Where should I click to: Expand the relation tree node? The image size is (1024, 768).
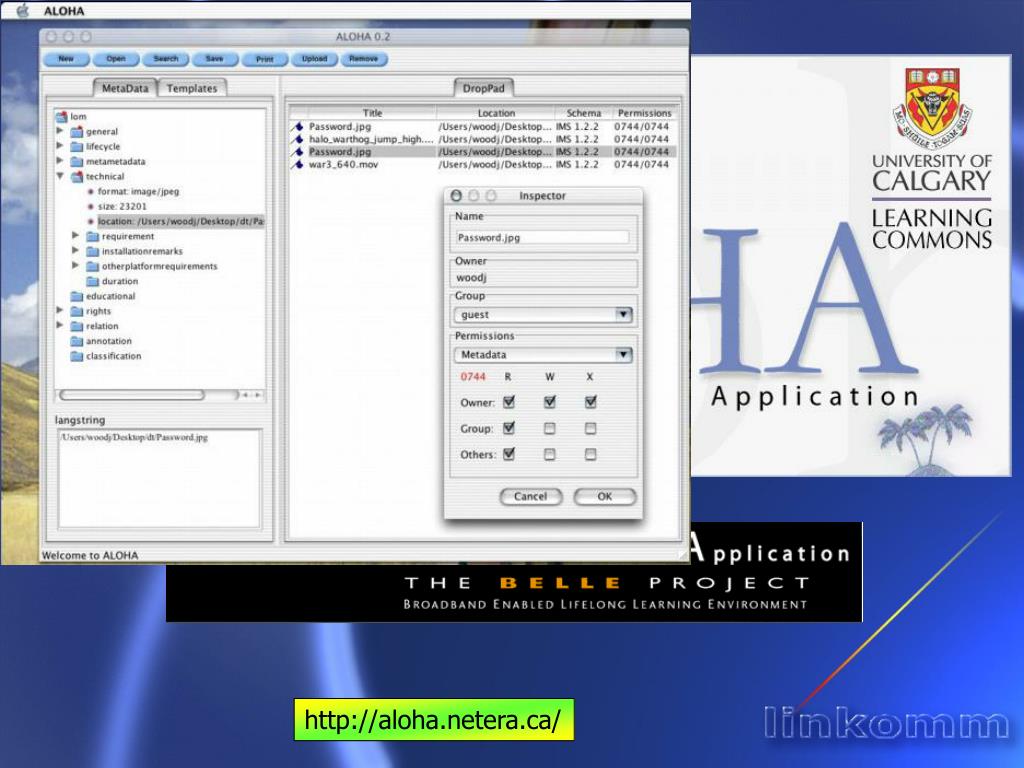pos(60,326)
